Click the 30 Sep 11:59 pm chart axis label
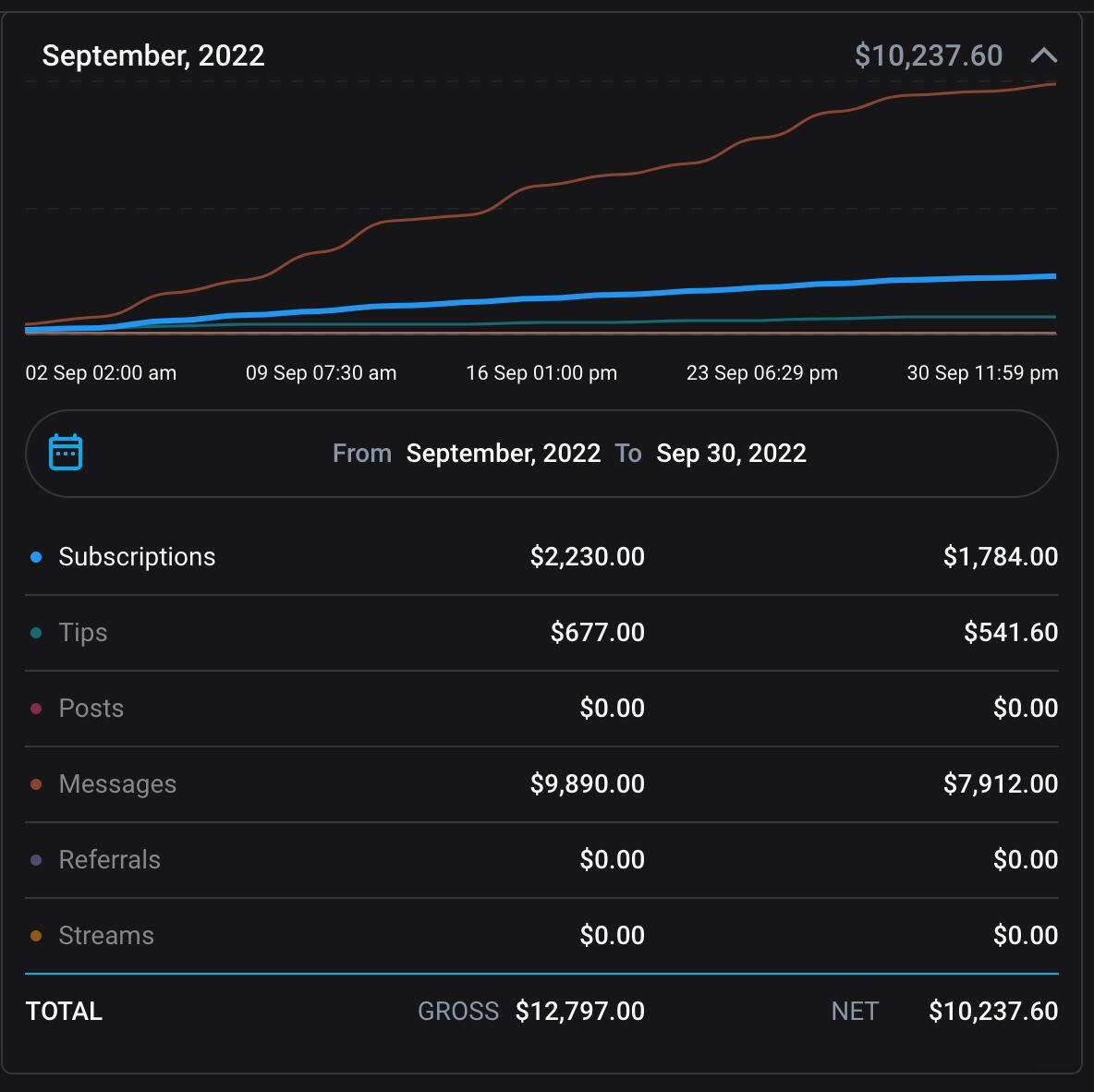The image size is (1094, 1092). [x=982, y=373]
